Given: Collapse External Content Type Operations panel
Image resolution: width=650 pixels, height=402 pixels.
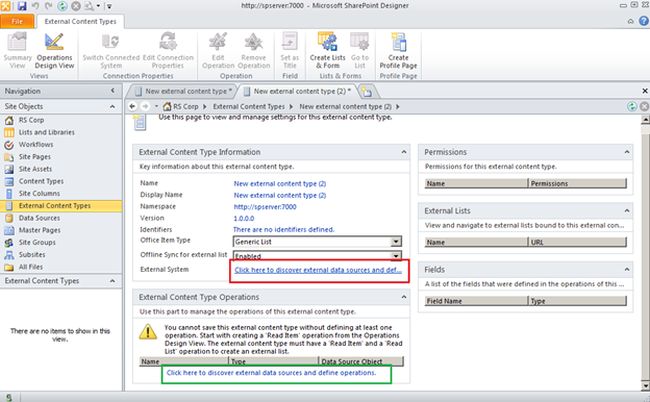Looking at the screenshot, I should (403, 297).
